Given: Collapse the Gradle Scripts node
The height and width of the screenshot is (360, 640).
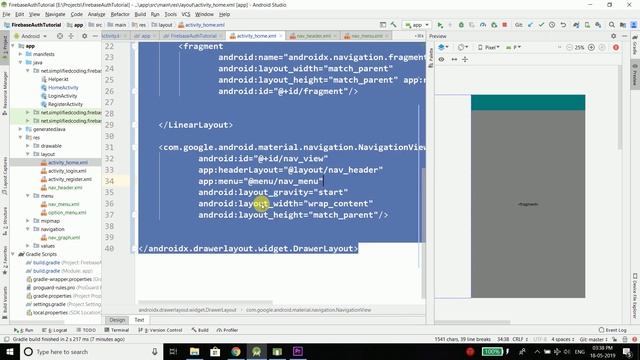Looking at the screenshot, I should point(13,254).
